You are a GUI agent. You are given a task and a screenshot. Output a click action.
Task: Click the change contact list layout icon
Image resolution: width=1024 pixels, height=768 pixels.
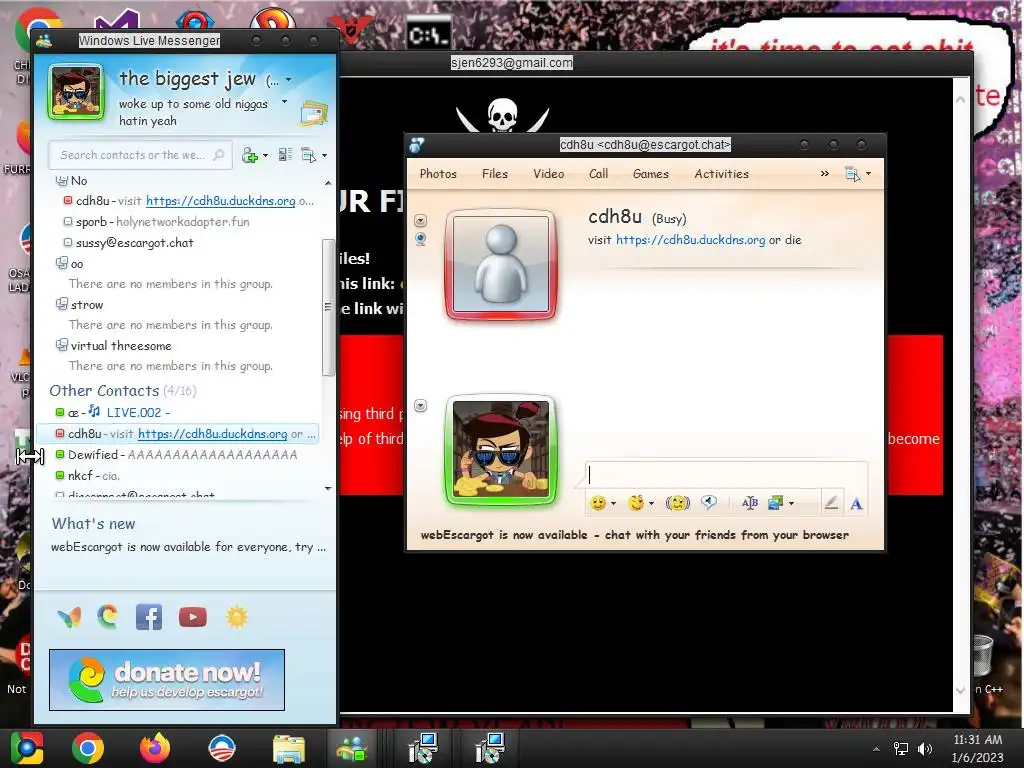[x=285, y=155]
